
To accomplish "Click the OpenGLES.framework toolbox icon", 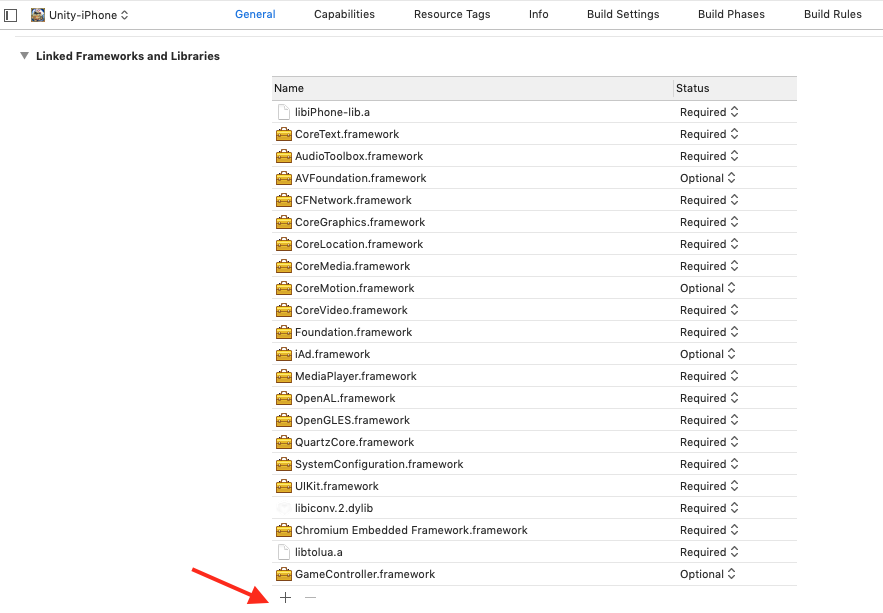I will 284,420.
